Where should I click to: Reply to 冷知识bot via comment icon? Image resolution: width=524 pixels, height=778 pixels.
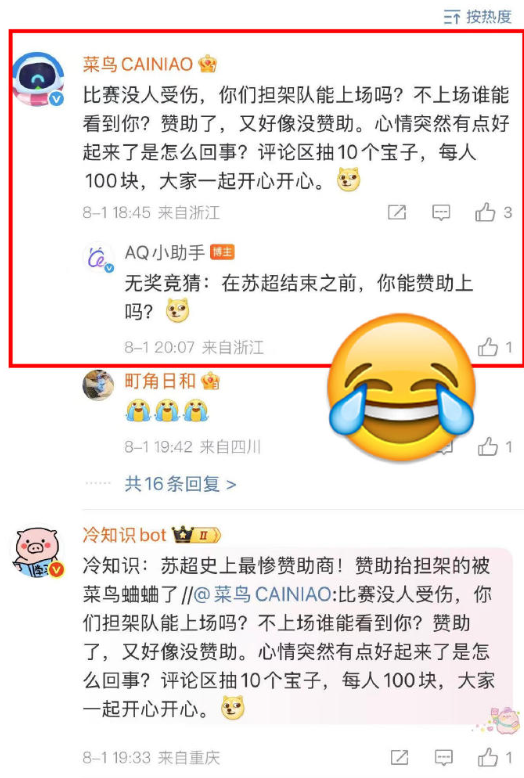443,757
